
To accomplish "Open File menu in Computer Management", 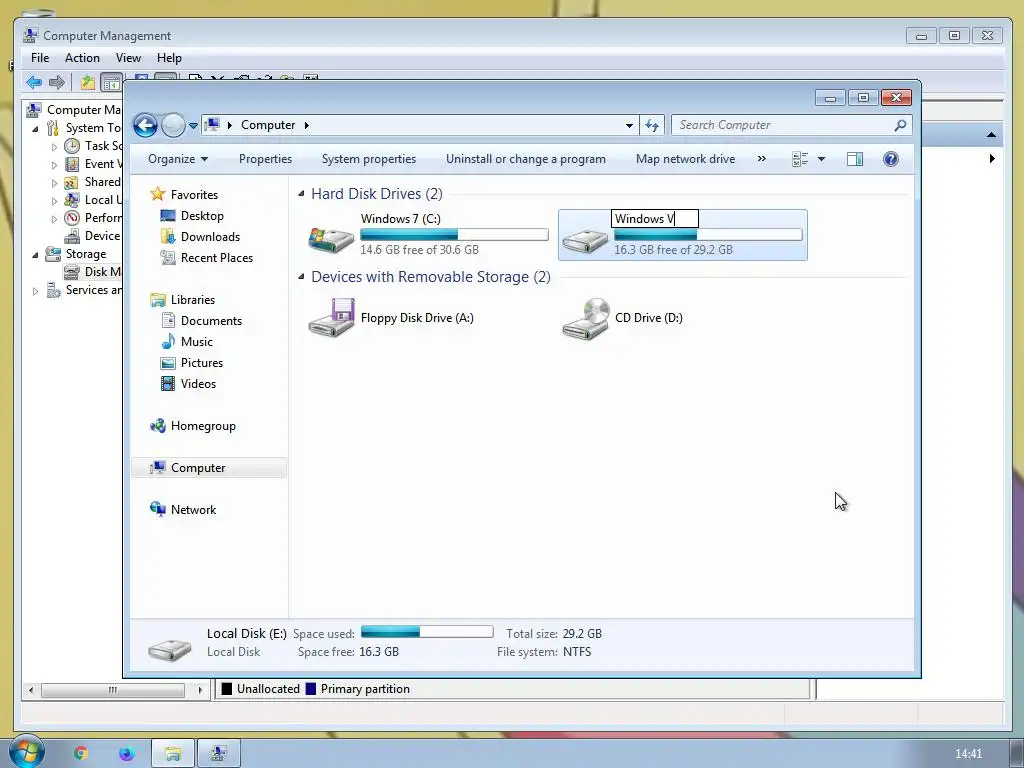I will coord(40,58).
